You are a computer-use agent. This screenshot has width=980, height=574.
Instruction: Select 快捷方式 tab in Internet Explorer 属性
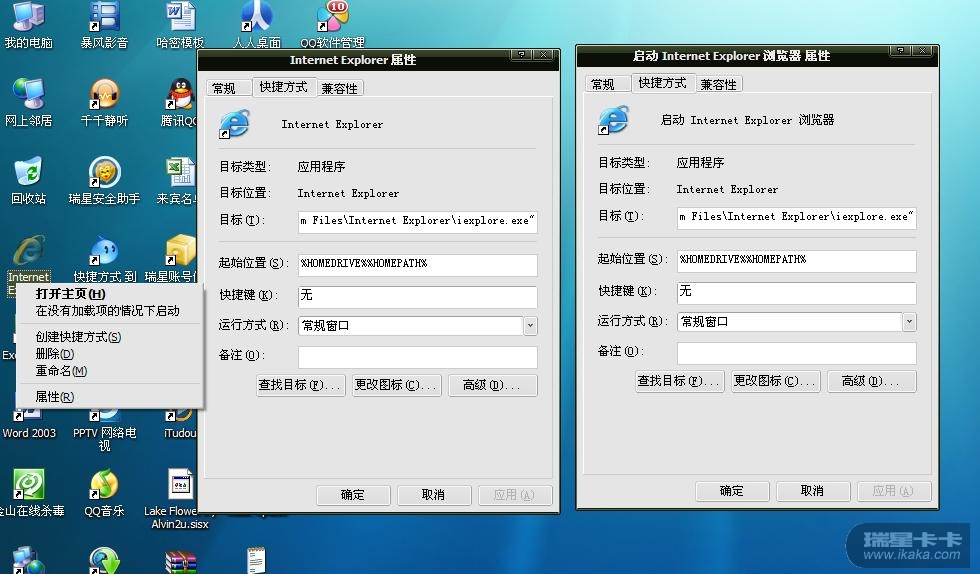(284, 87)
